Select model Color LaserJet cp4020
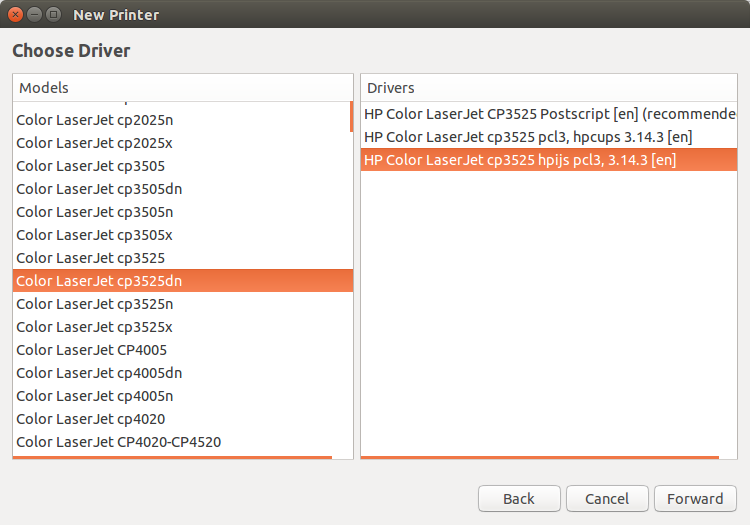The image size is (750, 525). point(182,418)
